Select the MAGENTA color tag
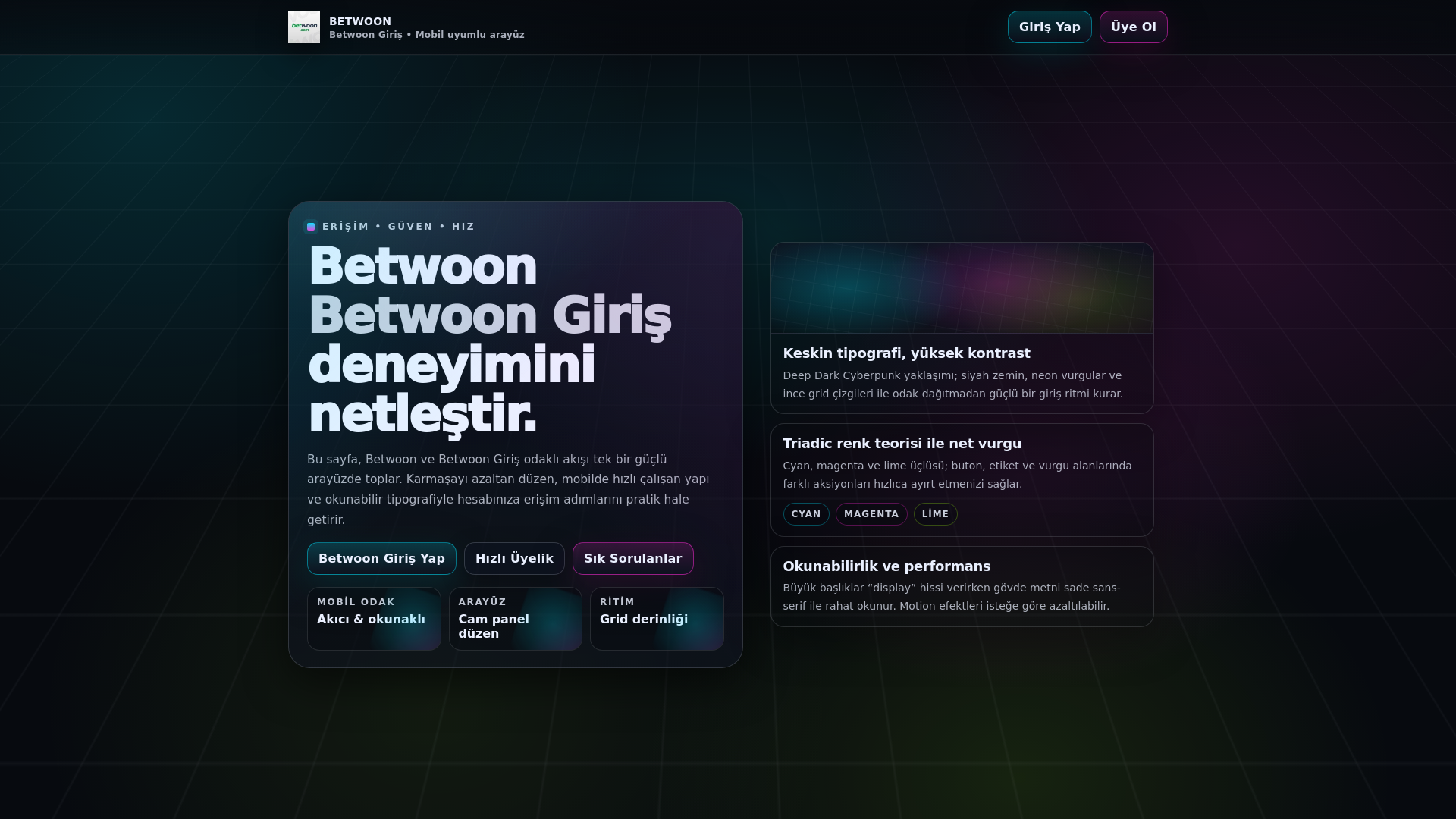This screenshot has width=1456, height=819. [x=871, y=514]
